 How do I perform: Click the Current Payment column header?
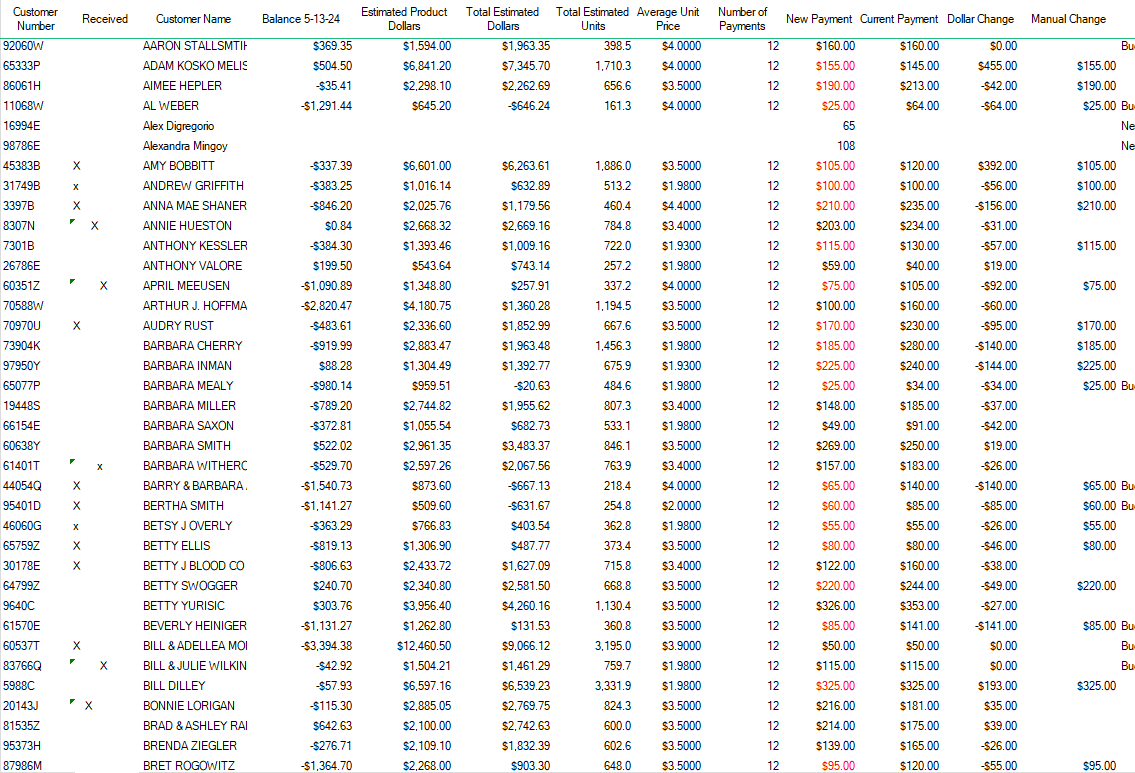[x=899, y=19]
